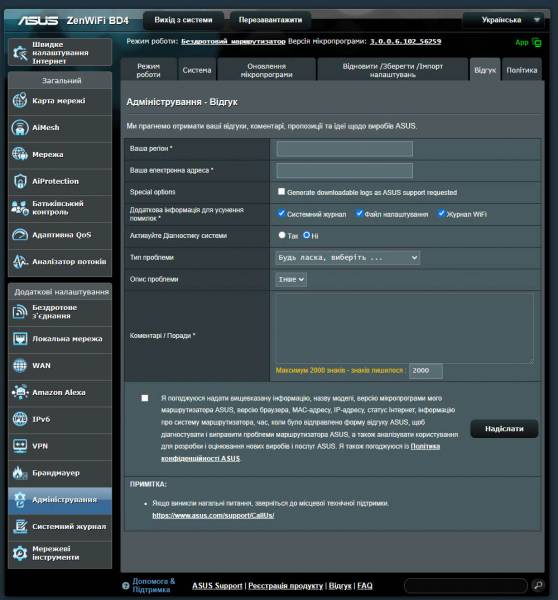Uncheck the Журнал WiFi checkbox

point(441,213)
